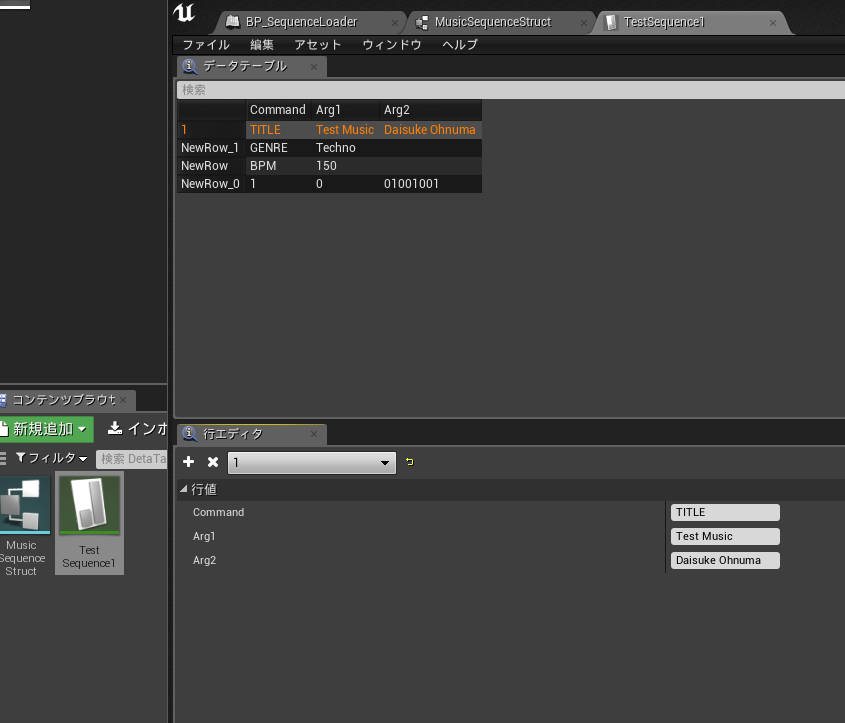Click the Unreal Engine logo icon

184,13
